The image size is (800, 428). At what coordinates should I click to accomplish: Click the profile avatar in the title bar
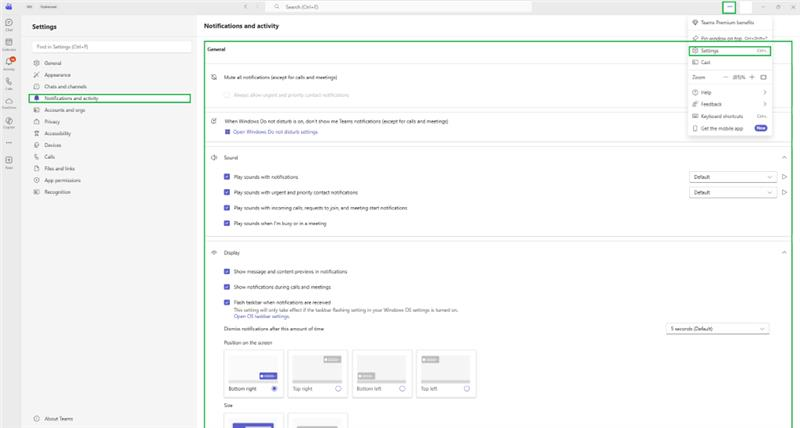pyautogui.click(x=746, y=7)
